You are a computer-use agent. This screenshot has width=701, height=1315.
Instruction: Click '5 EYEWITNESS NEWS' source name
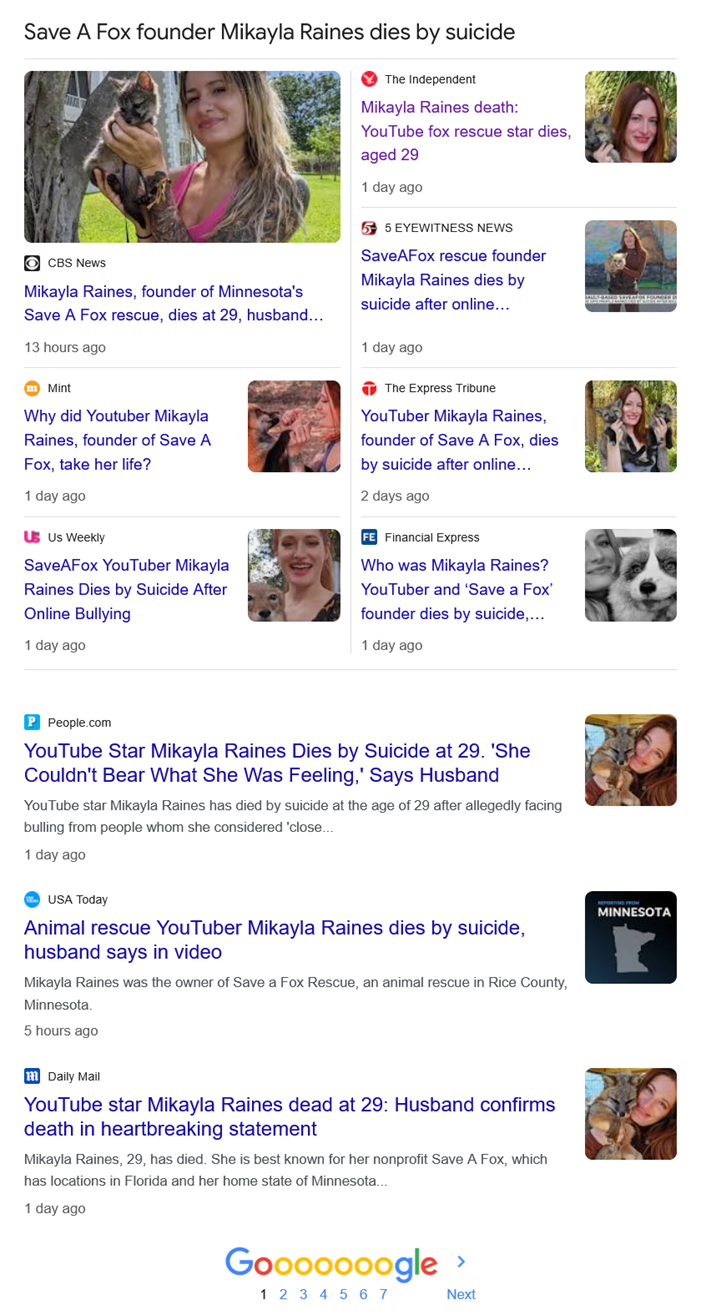coord(449,228)
